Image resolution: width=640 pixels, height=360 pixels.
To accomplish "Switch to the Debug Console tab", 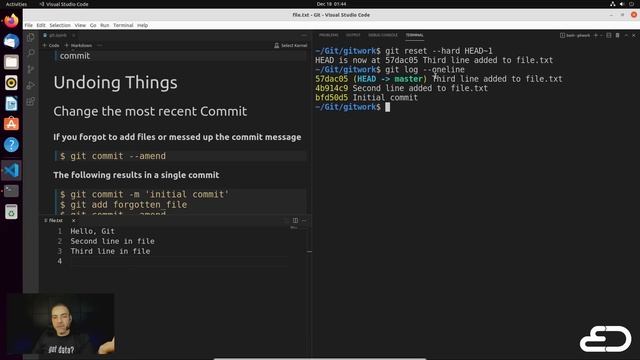I will click(383, 35).
